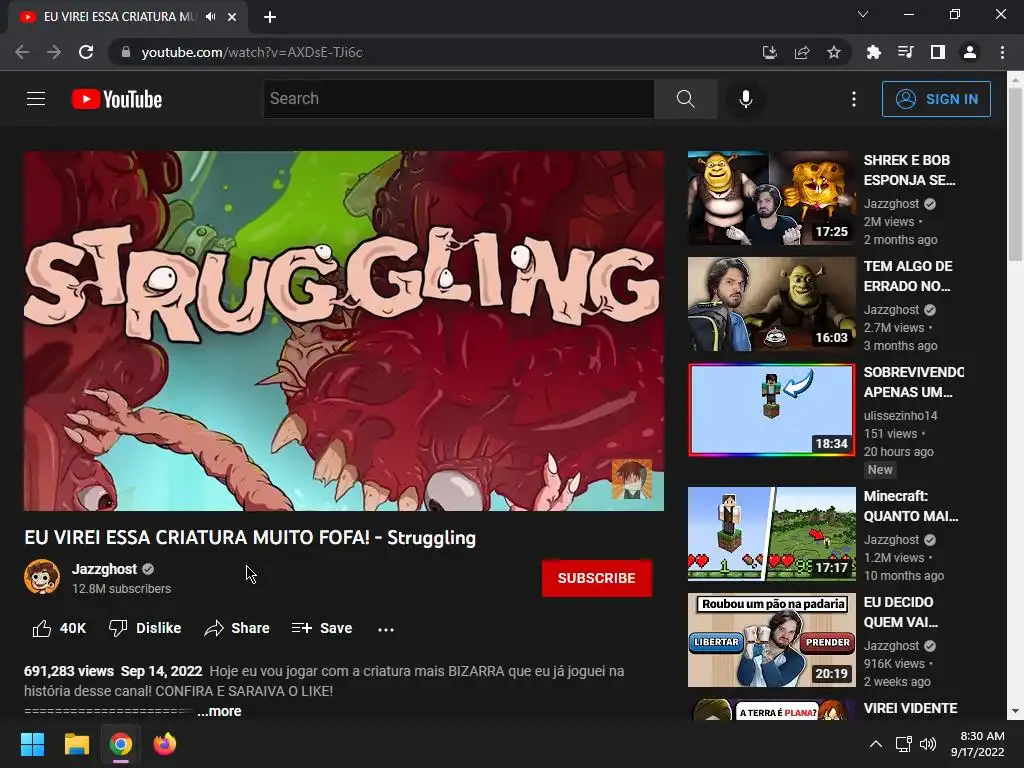Install app icon in the address bar
1024x768 pixels.
coord(770,52)
